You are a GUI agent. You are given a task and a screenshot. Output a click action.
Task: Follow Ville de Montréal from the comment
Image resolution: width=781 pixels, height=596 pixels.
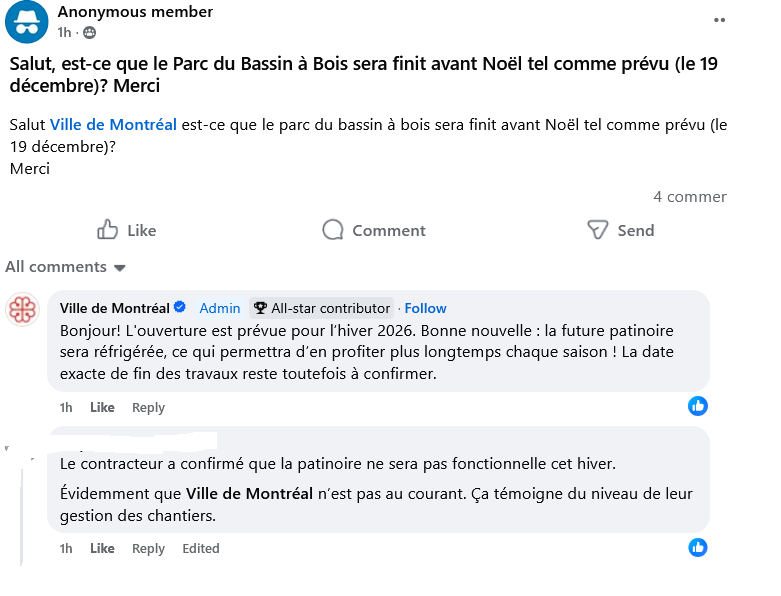pos(425,308)
